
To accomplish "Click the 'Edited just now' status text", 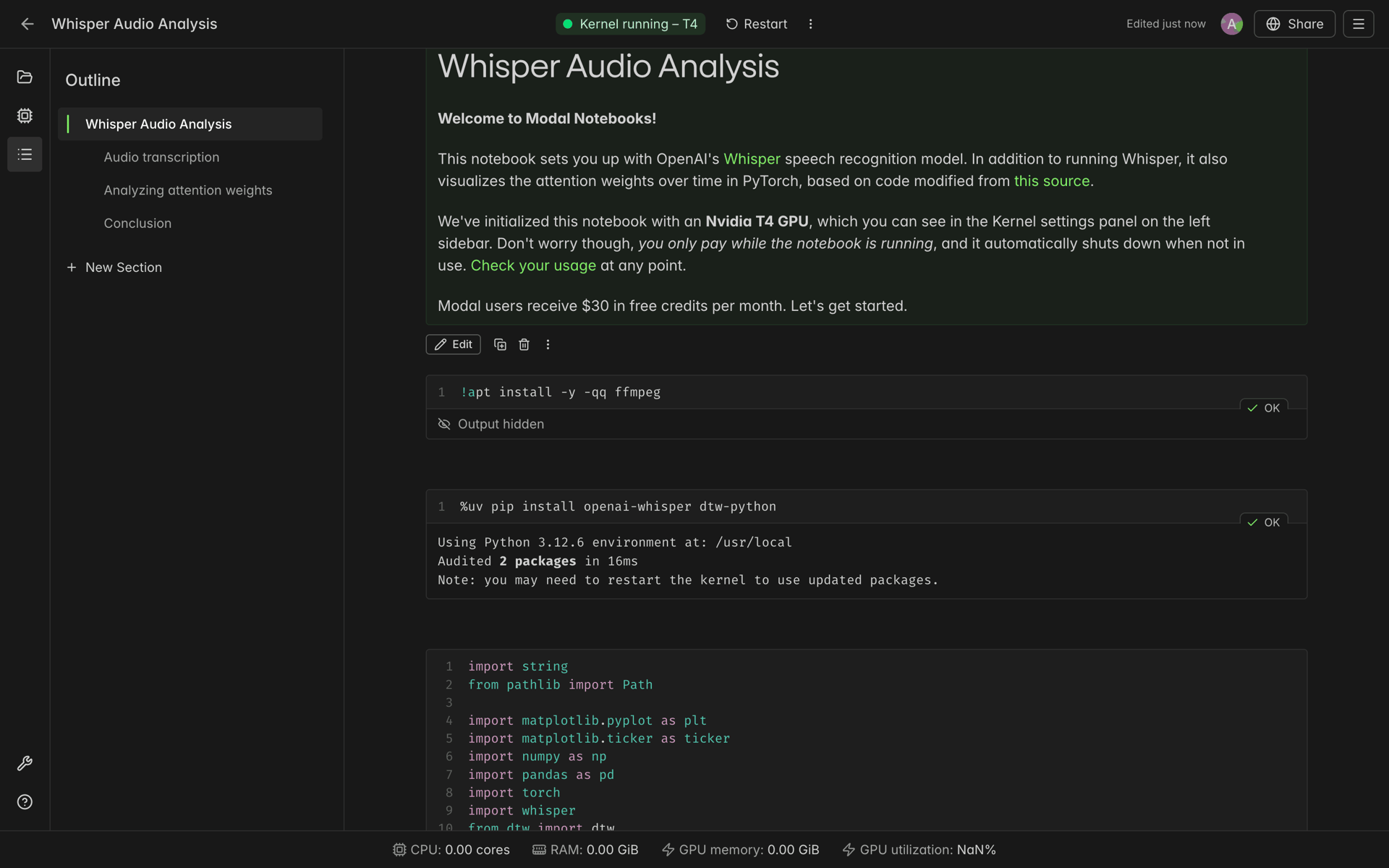I will pyautogui.click(x=1165, y=24).
